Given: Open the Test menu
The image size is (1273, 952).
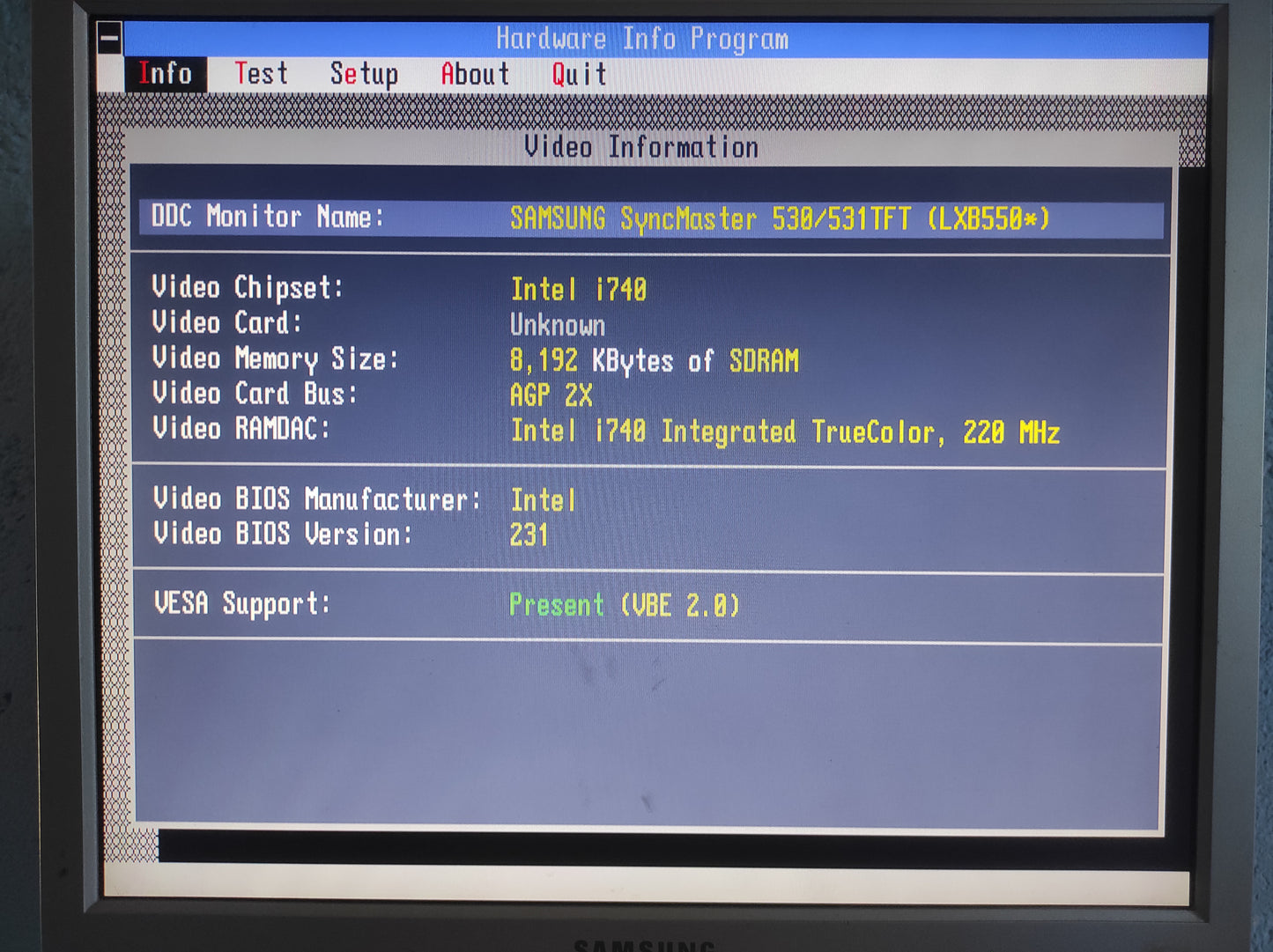Looking at the screenshot, I should (261, 74).
